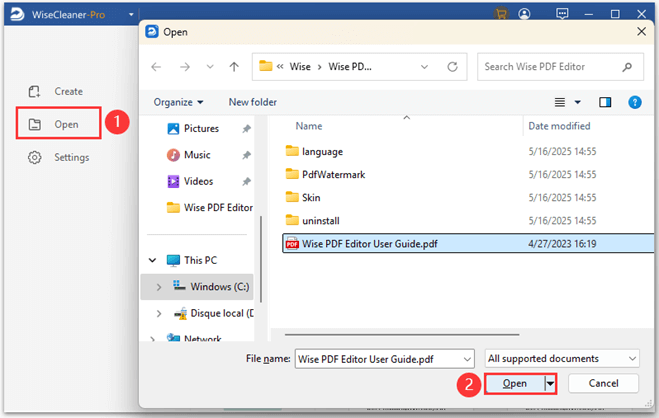Collapse the This PC tree node
659x418 pixels.
(x=153, y=260)
